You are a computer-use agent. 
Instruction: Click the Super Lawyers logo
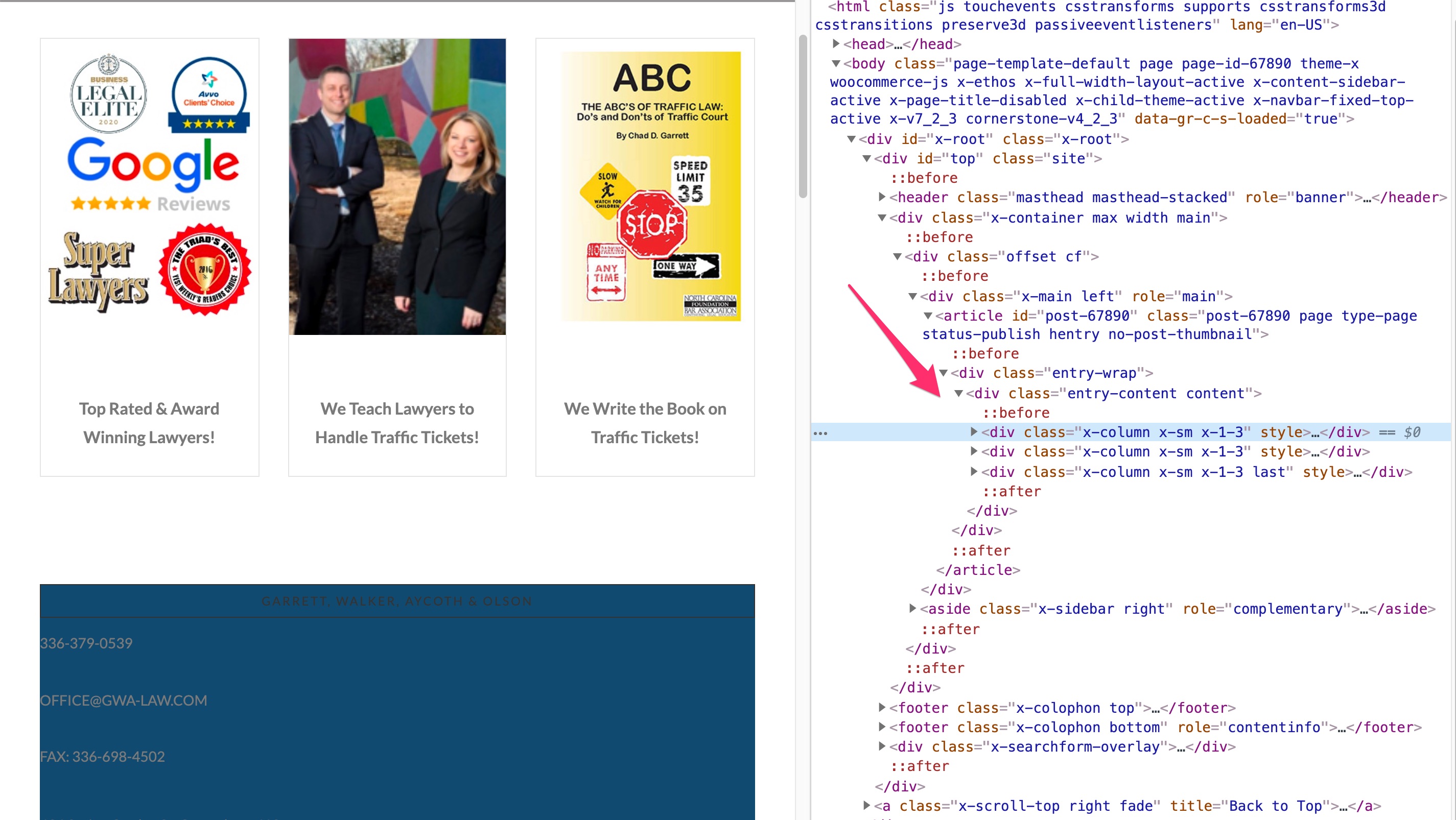tap(99, 272)
